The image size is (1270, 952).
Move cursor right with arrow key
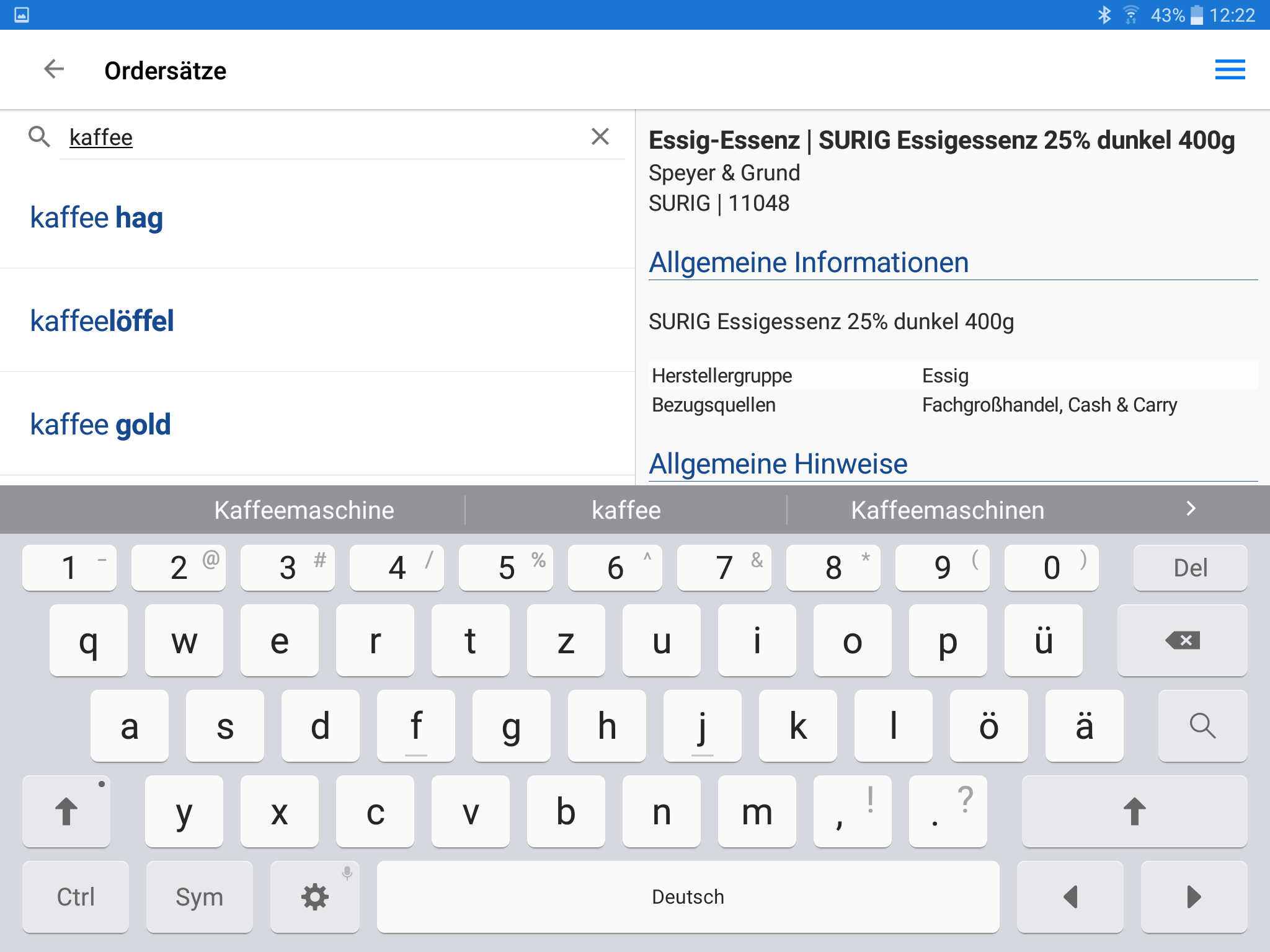click(1193, 896)
